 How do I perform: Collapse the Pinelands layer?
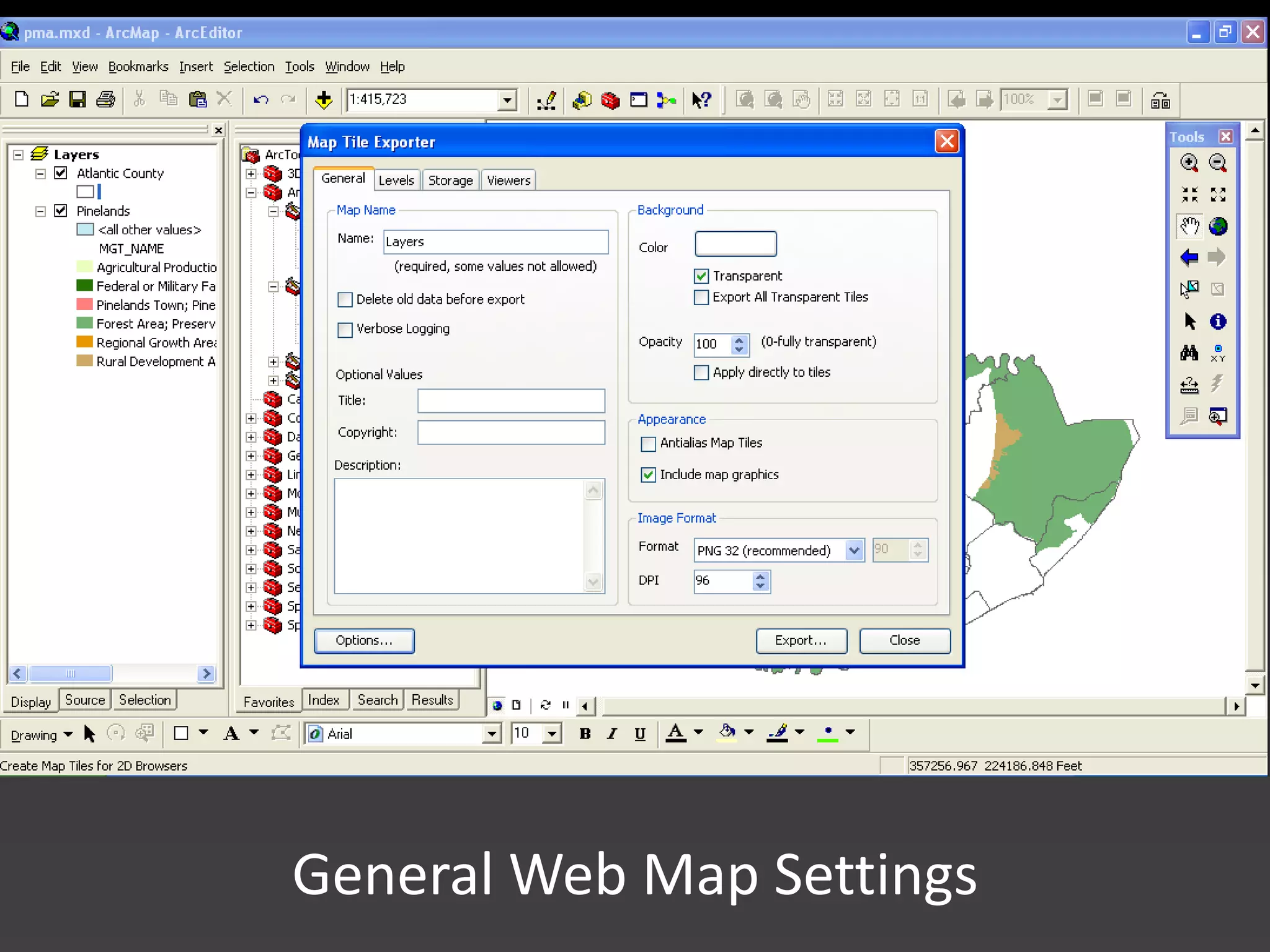tap(40, 211)
